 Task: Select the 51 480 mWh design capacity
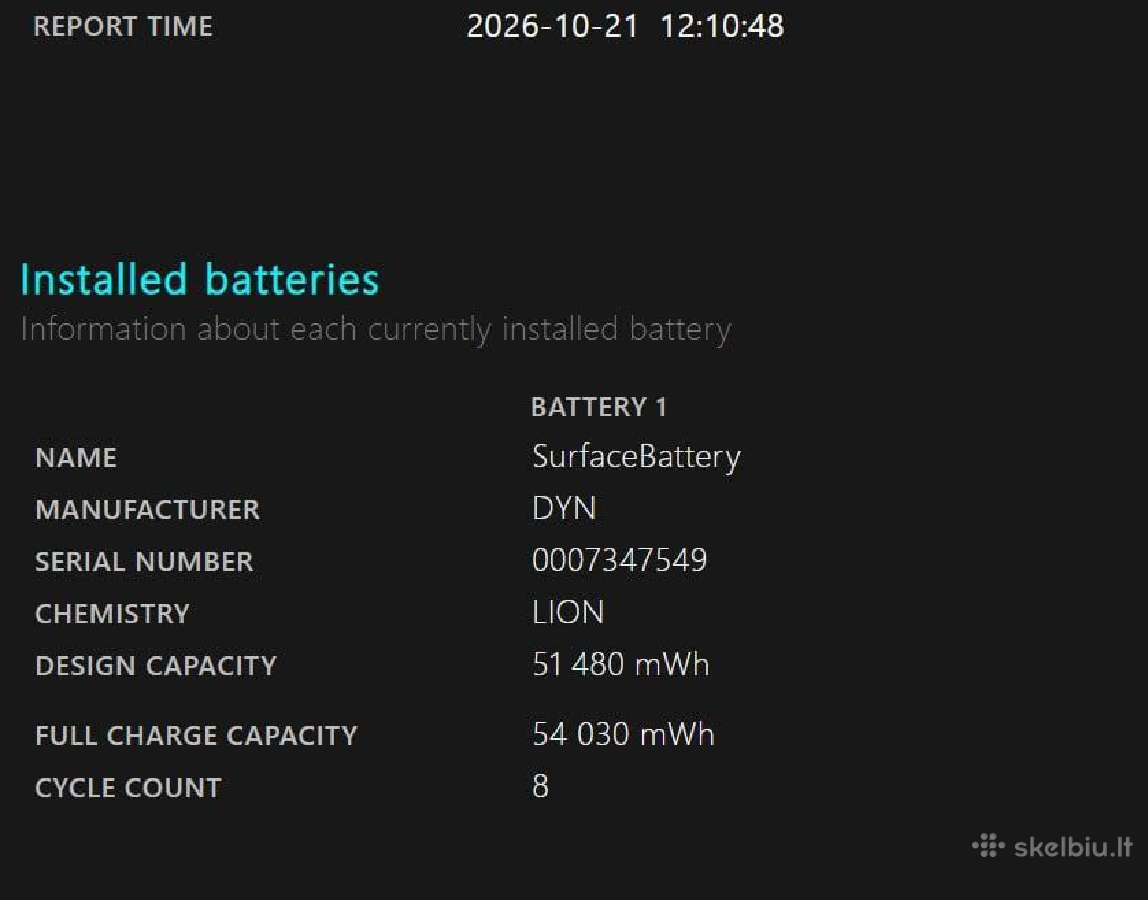pyautogui.click(x=621, y=664)
